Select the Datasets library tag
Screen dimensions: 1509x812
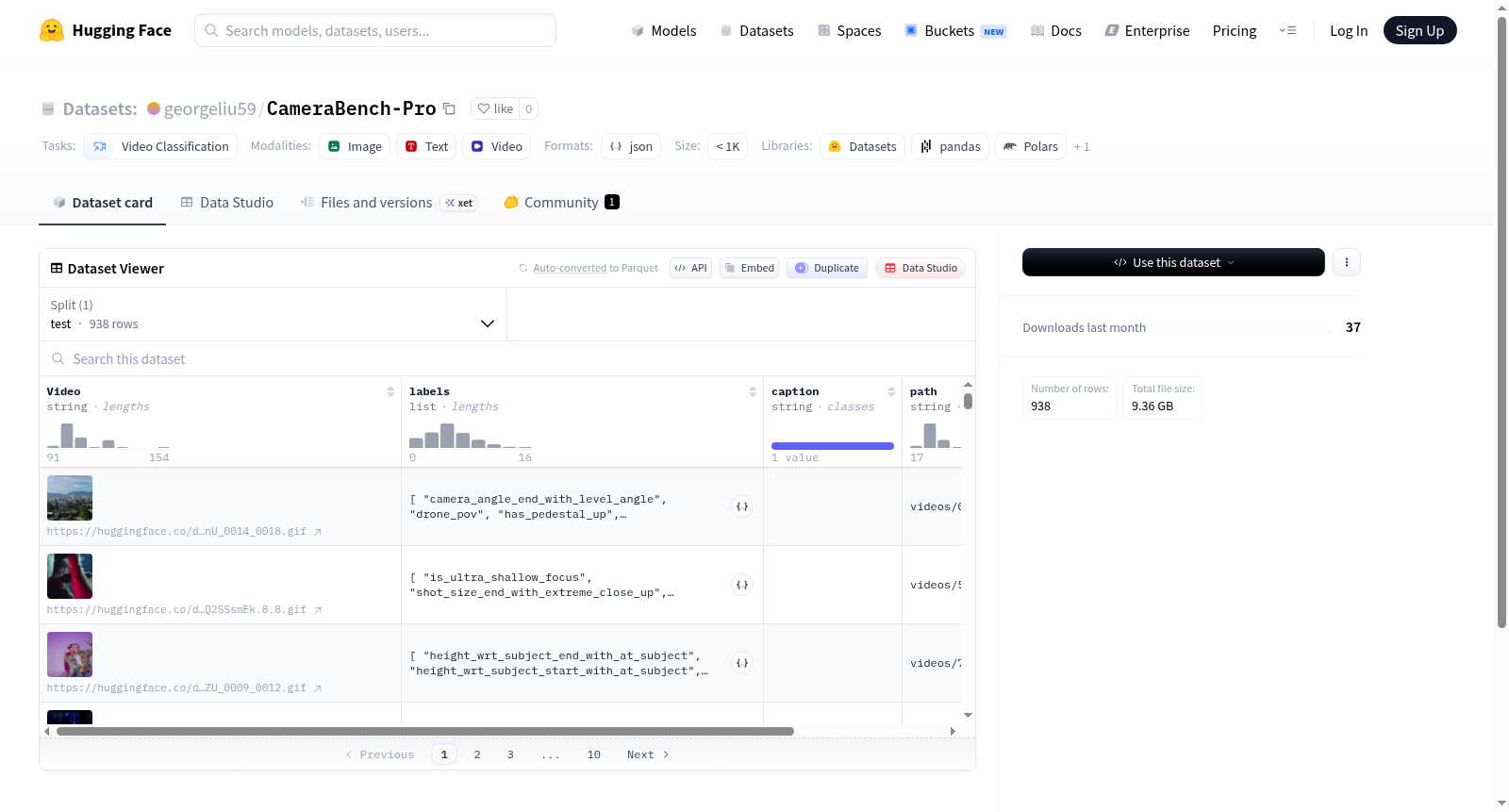862,146
